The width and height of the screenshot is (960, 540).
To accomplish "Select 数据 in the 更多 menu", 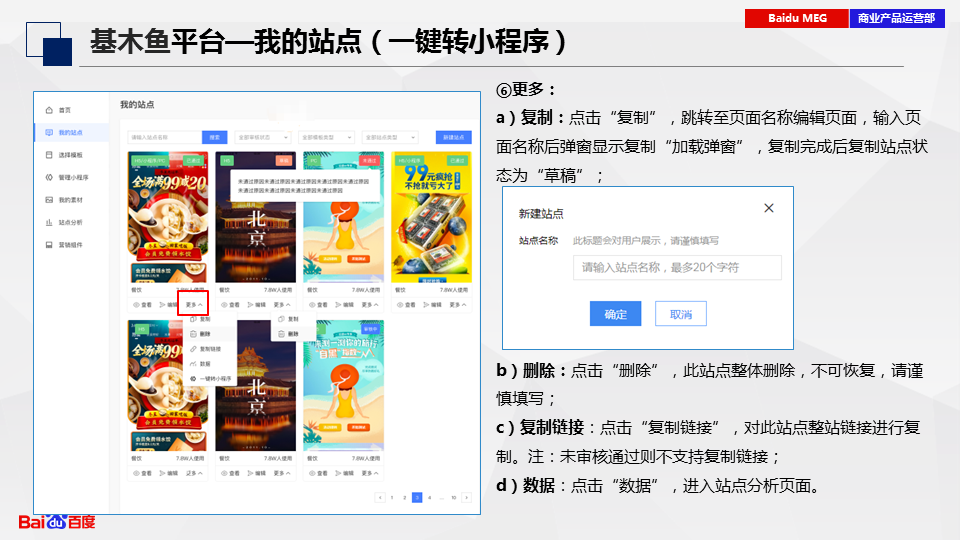I will click(x=205, y=364).
